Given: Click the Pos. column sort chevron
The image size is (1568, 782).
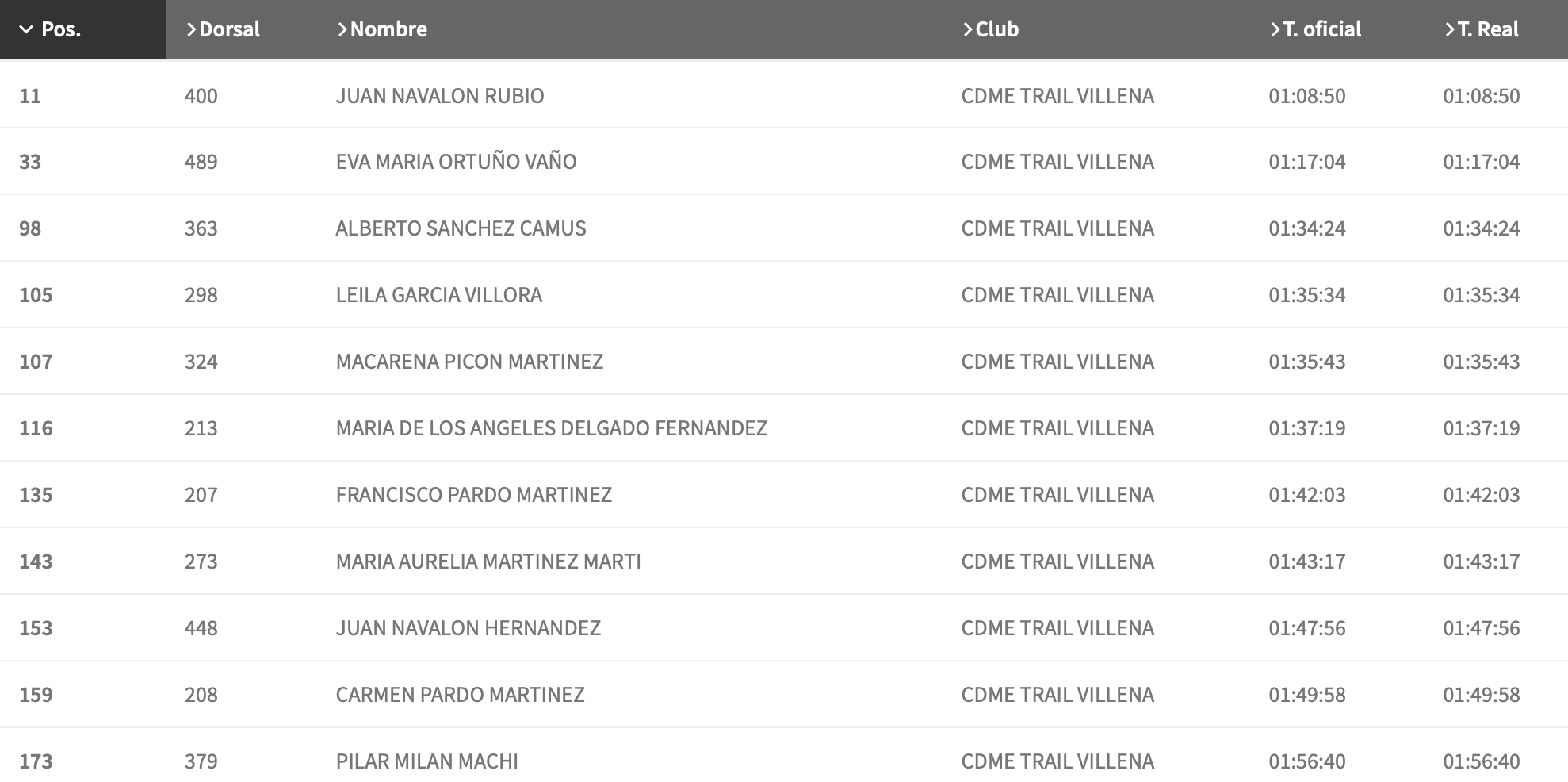Looking at the screenshot, I should (26, 30).
